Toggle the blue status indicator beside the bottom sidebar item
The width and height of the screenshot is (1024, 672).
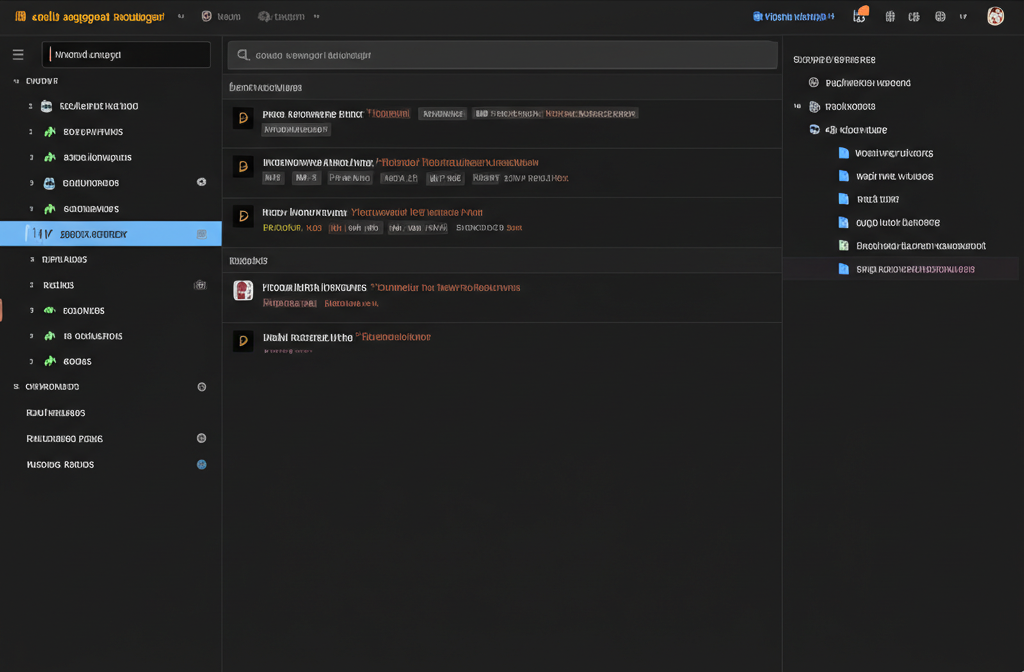201,464
